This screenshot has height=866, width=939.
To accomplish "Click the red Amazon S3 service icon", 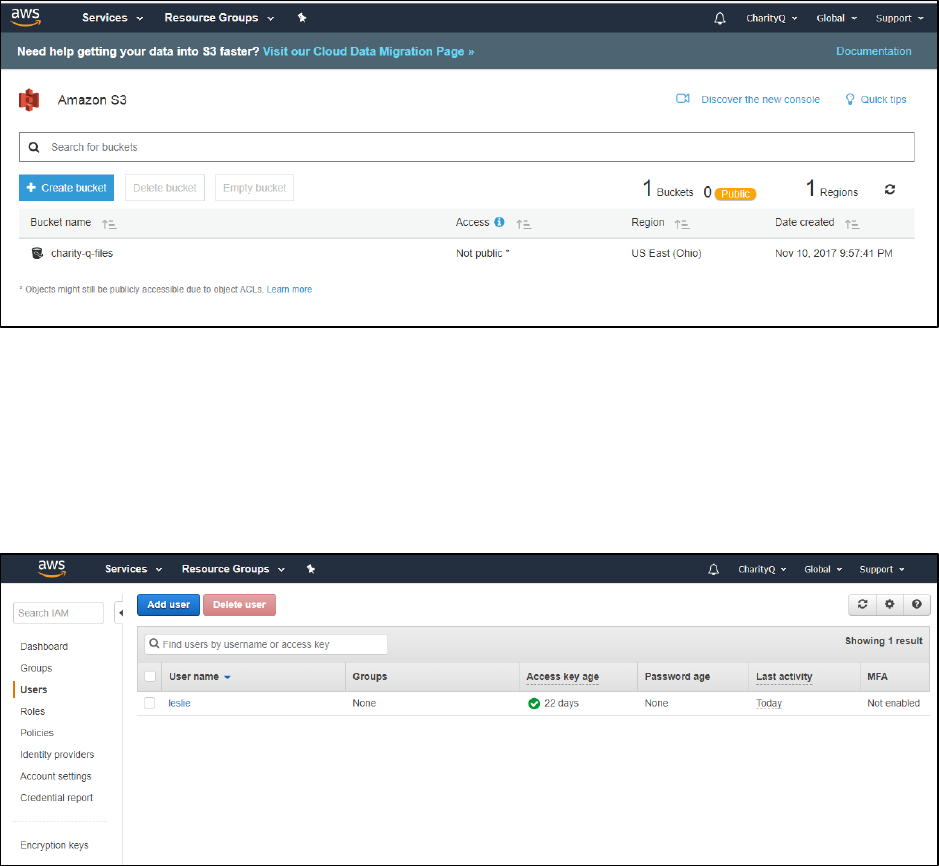I will pyautogui.click(x=29, y=100).
